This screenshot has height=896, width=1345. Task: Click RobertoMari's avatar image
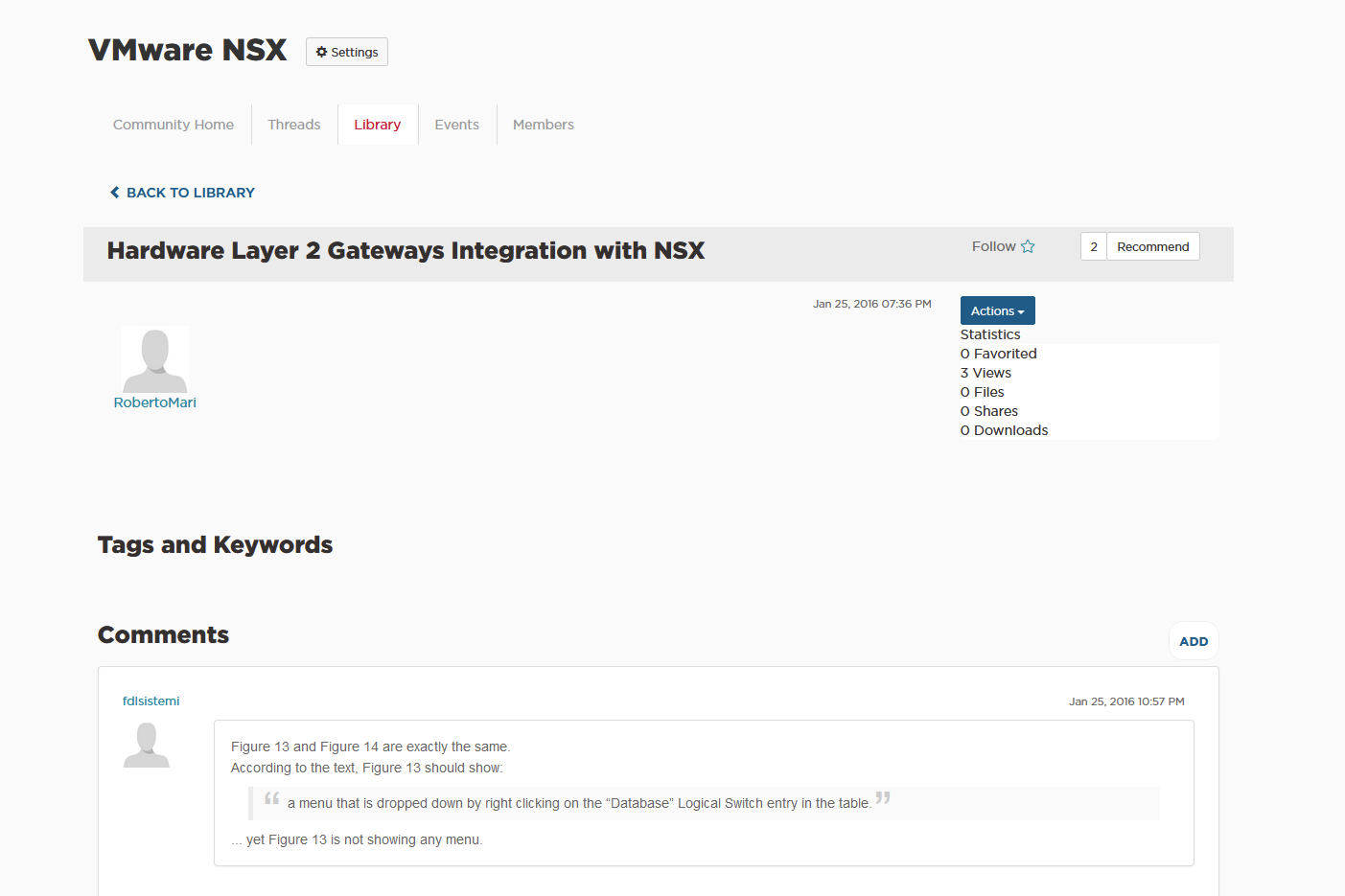(155, 359)
